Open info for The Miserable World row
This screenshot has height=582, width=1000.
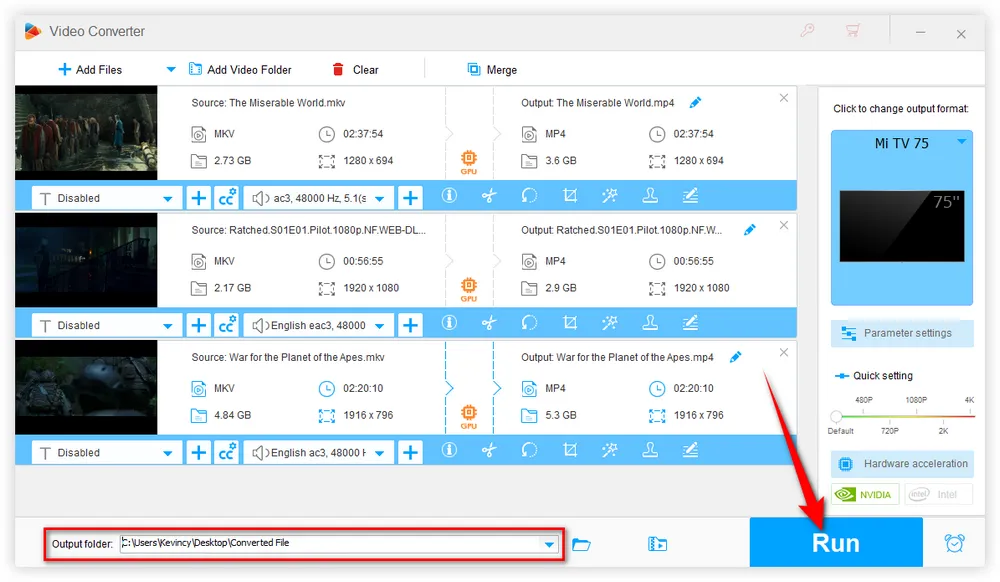(449, 196)
